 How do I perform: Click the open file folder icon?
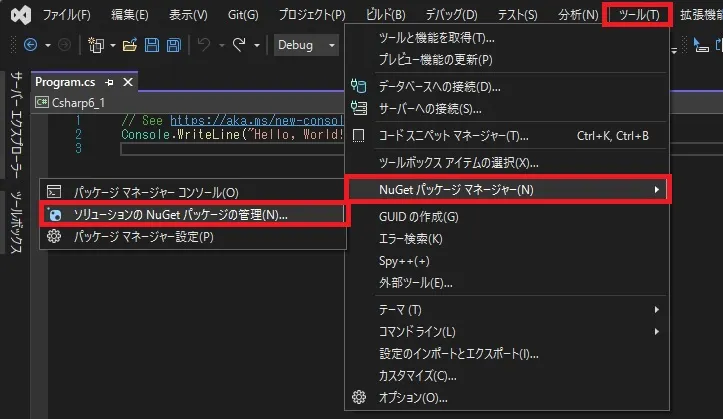click(130, 45)
